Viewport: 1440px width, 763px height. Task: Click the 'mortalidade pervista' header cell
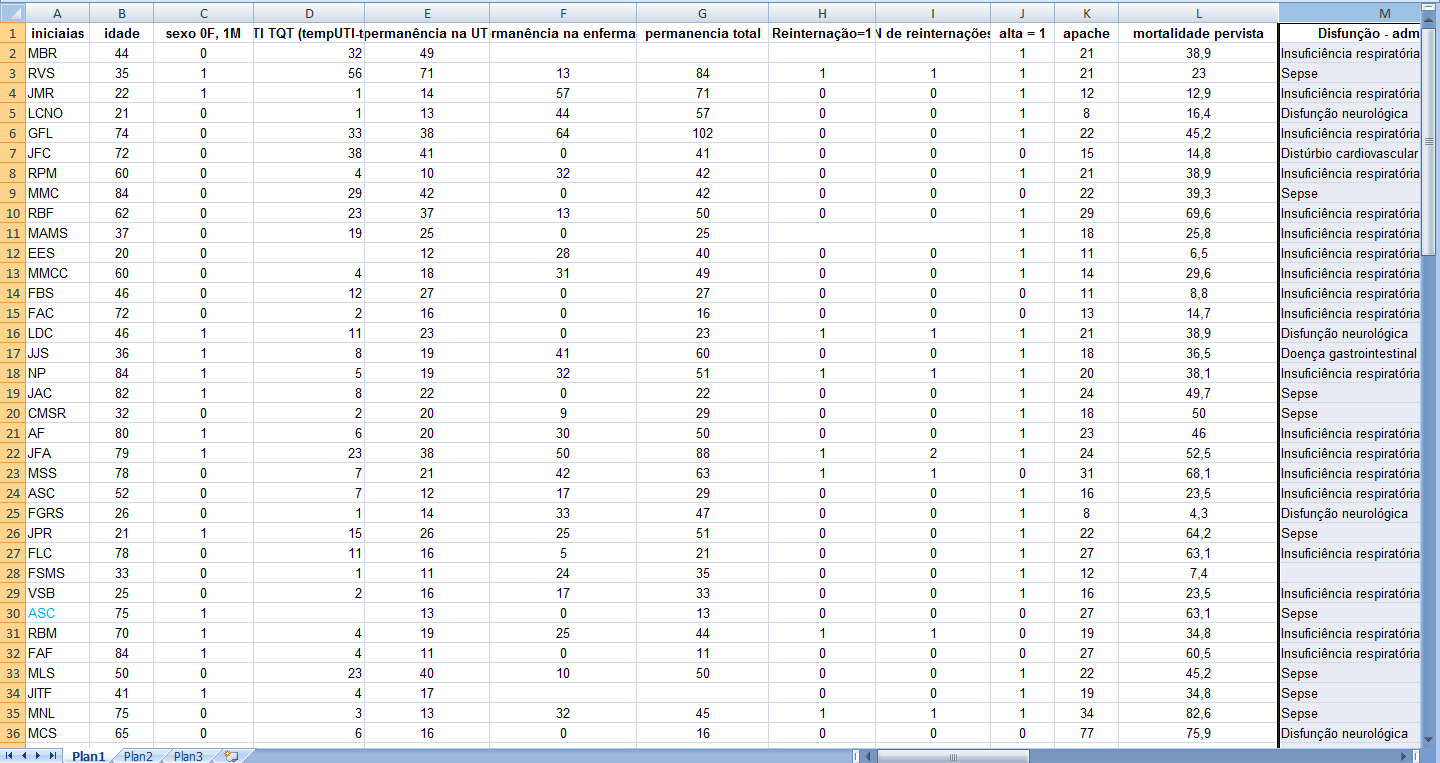(1198, 33)
